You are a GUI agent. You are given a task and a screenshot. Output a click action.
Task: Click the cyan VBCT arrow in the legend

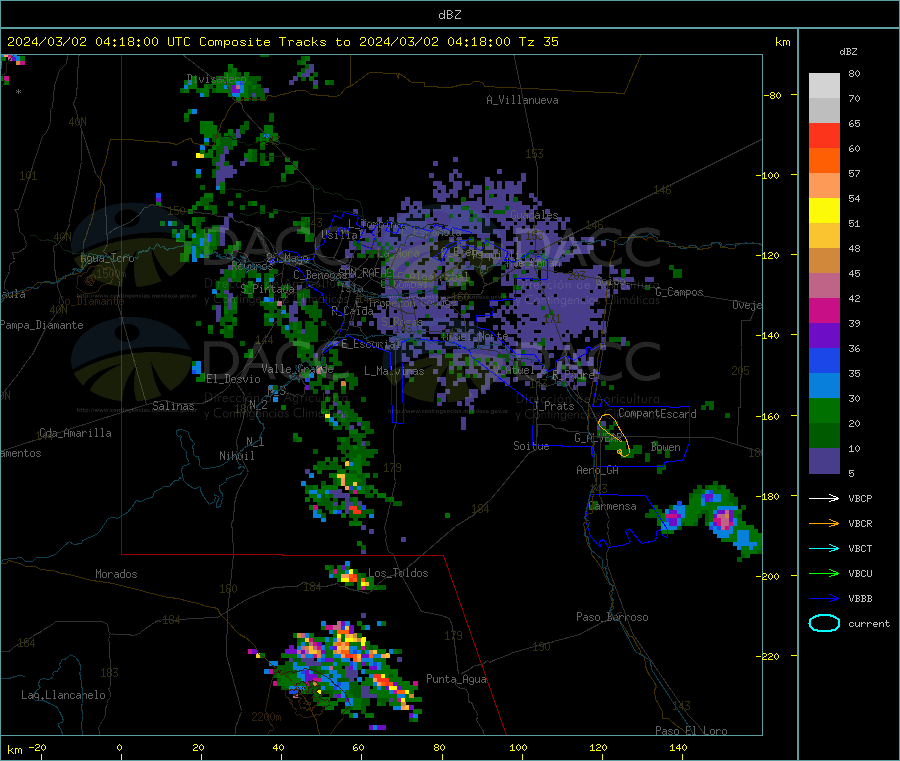coord(824,549)
